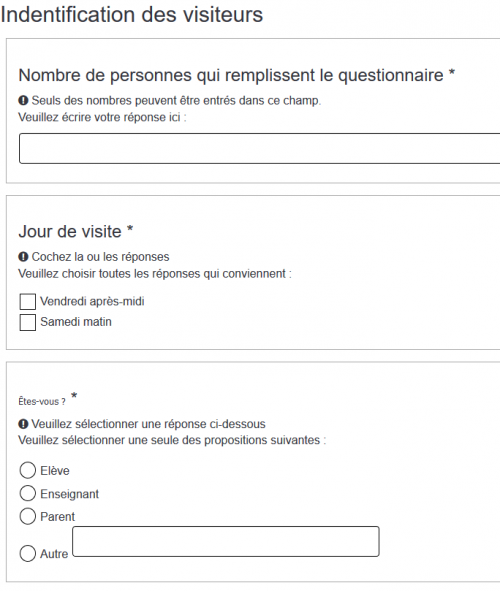Focus the number of persons input field

click(x=260, y=148)
